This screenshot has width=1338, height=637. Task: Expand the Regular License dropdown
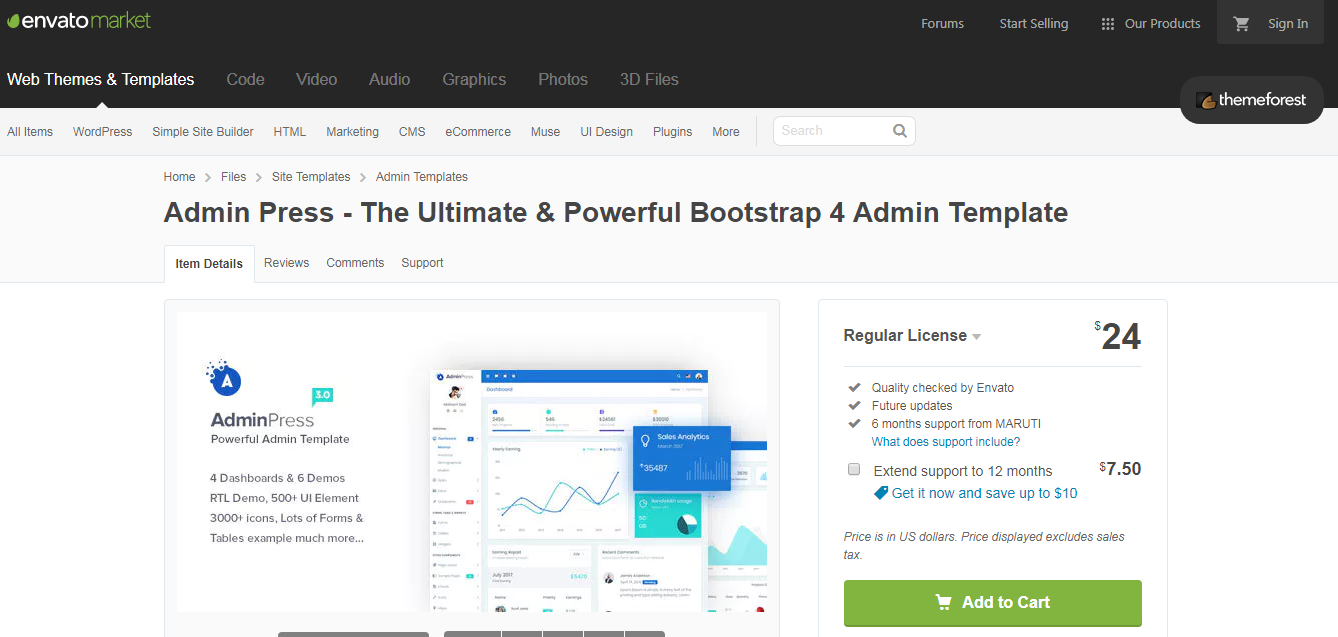(x=912, y=336)
